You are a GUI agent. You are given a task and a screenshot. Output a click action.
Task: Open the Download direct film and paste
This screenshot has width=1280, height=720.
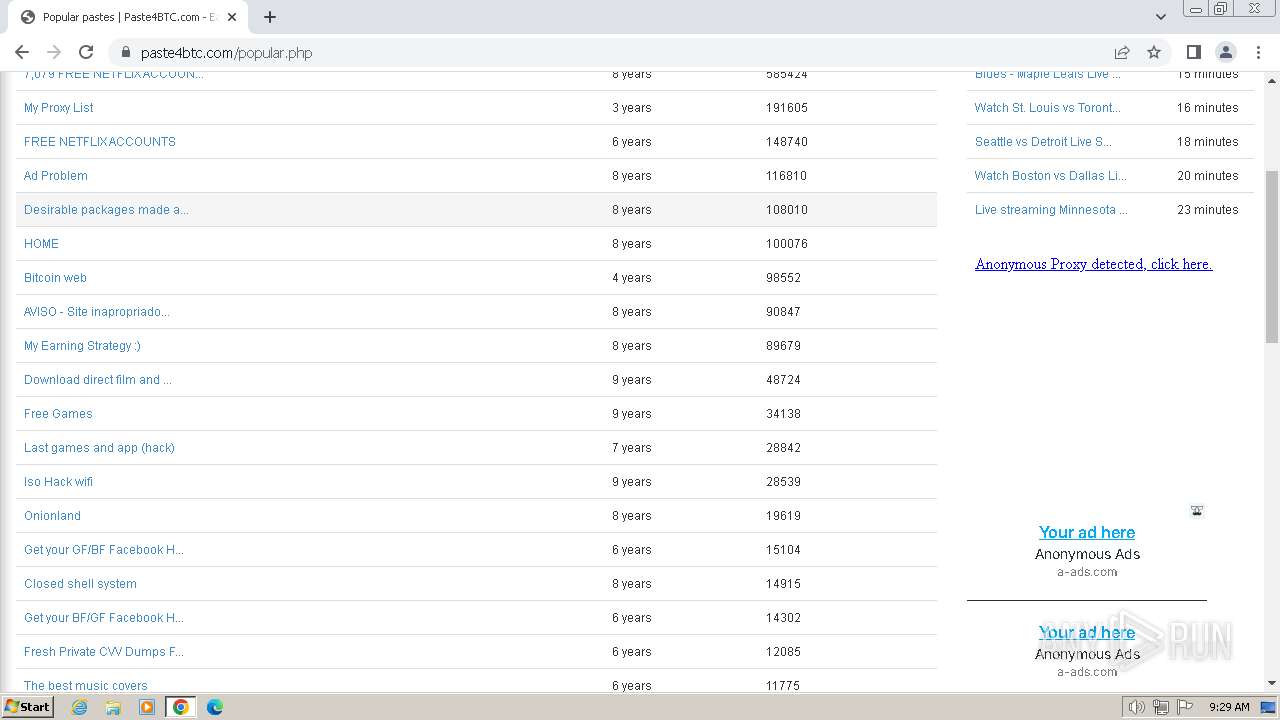(98, 380)
